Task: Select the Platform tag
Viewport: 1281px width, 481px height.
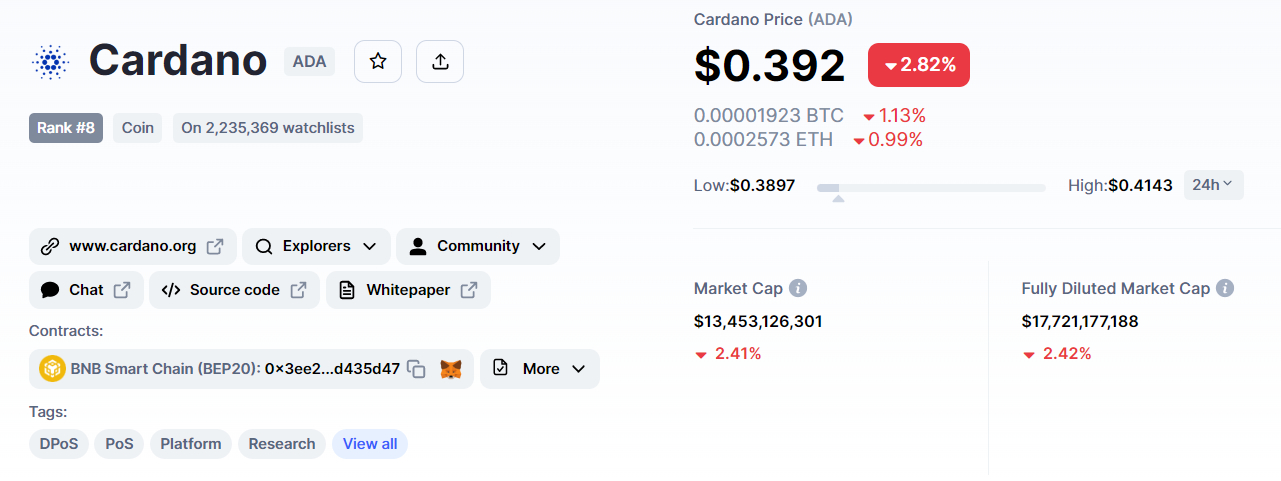Action: [x=191, y=444]
